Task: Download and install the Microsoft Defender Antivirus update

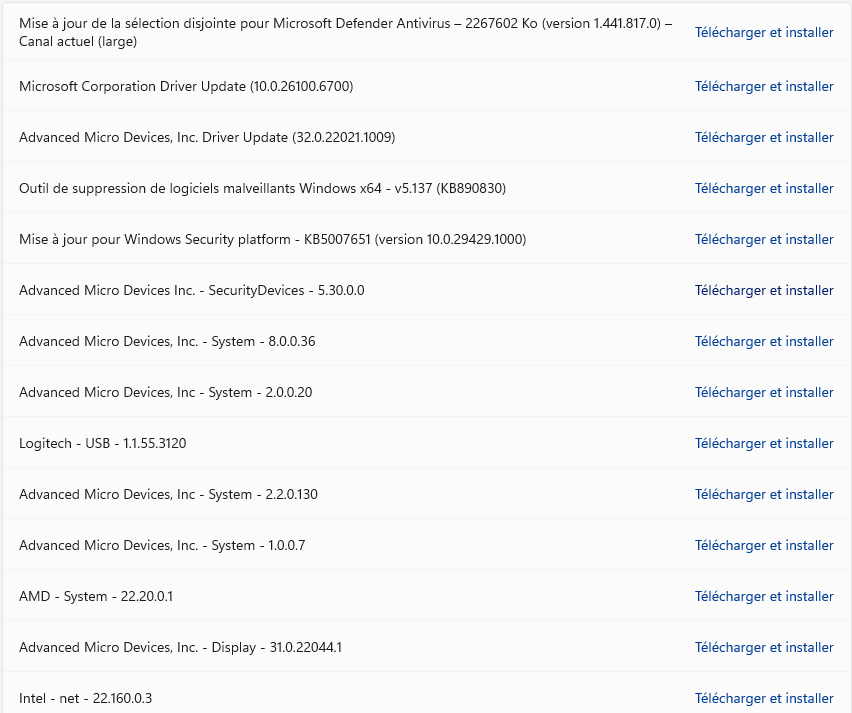Action: coord(764,32)
